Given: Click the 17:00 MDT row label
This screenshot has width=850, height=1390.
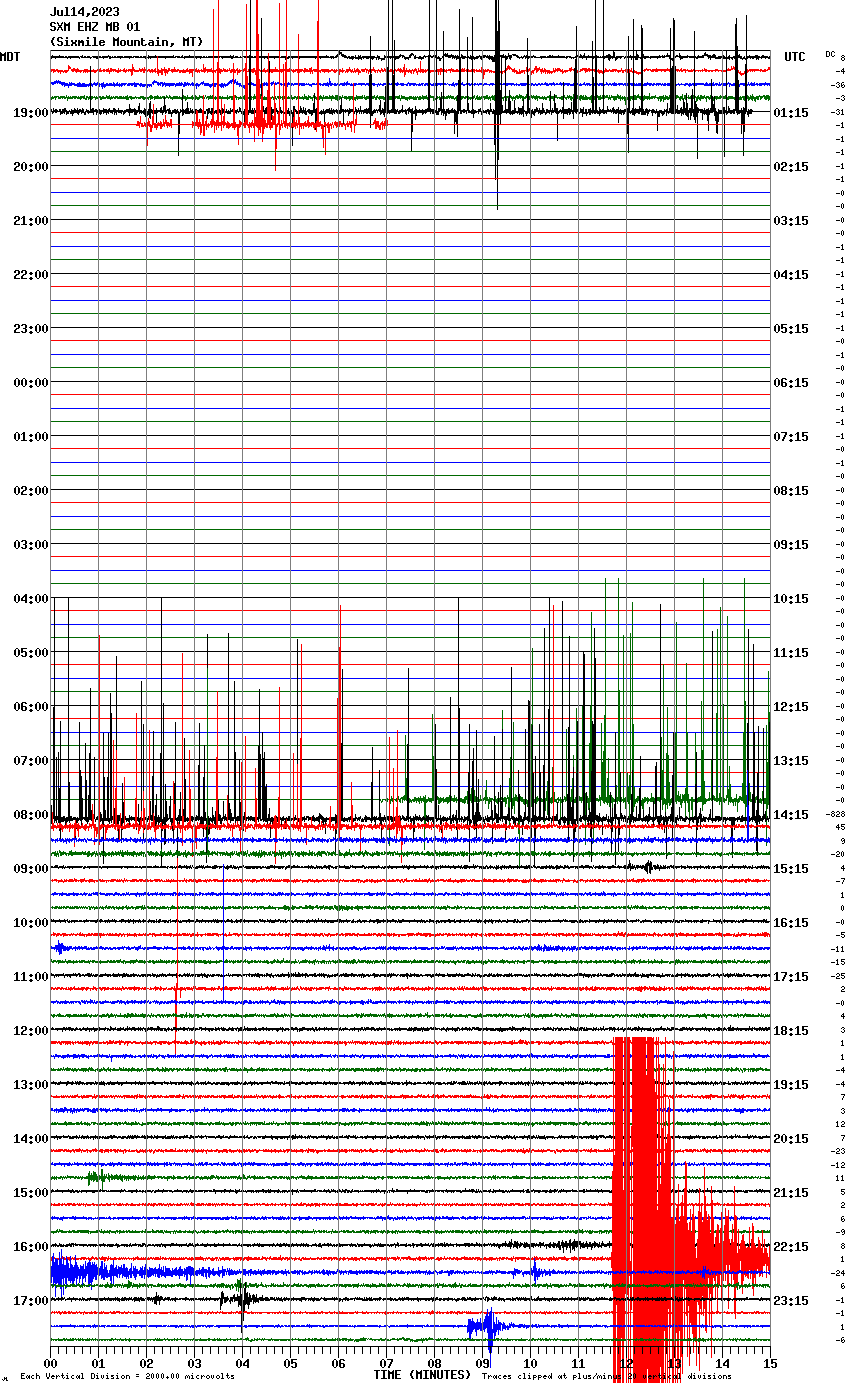Looking at the screenshot, I should (30, 1301).
